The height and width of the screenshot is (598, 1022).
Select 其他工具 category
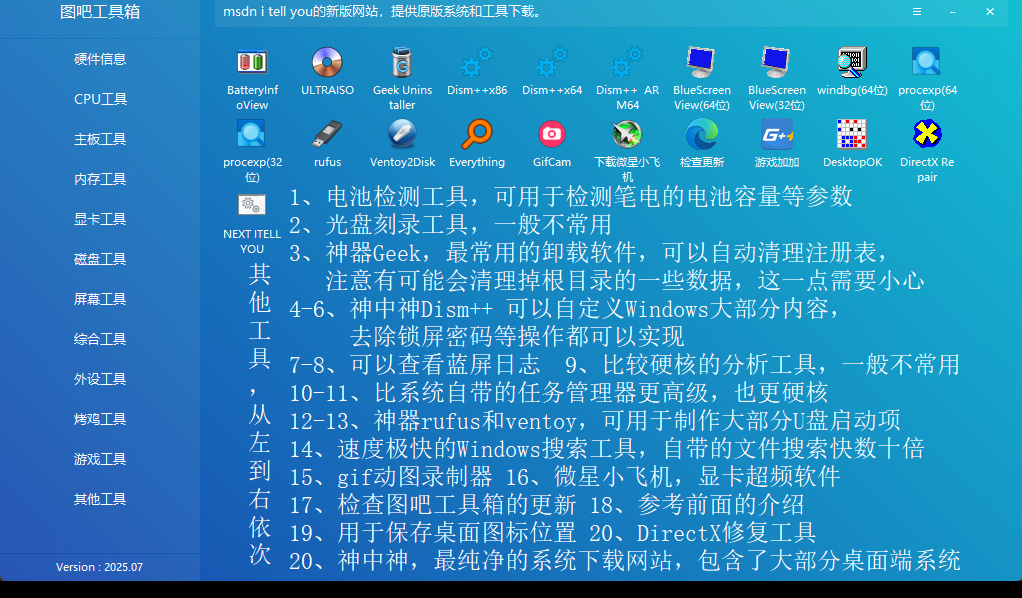click(x=100, y=499)
